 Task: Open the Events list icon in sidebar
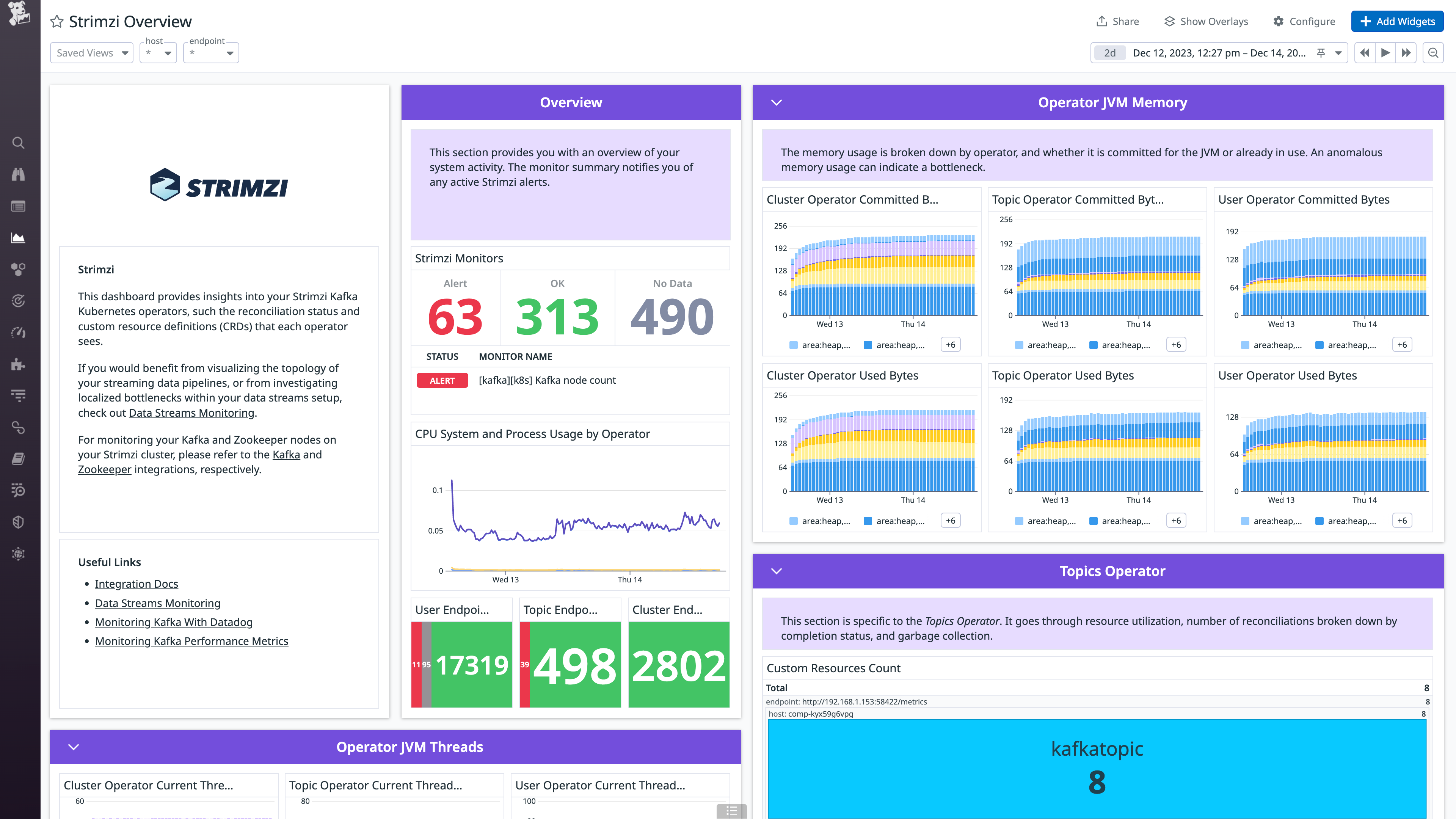tap(18, 206)
